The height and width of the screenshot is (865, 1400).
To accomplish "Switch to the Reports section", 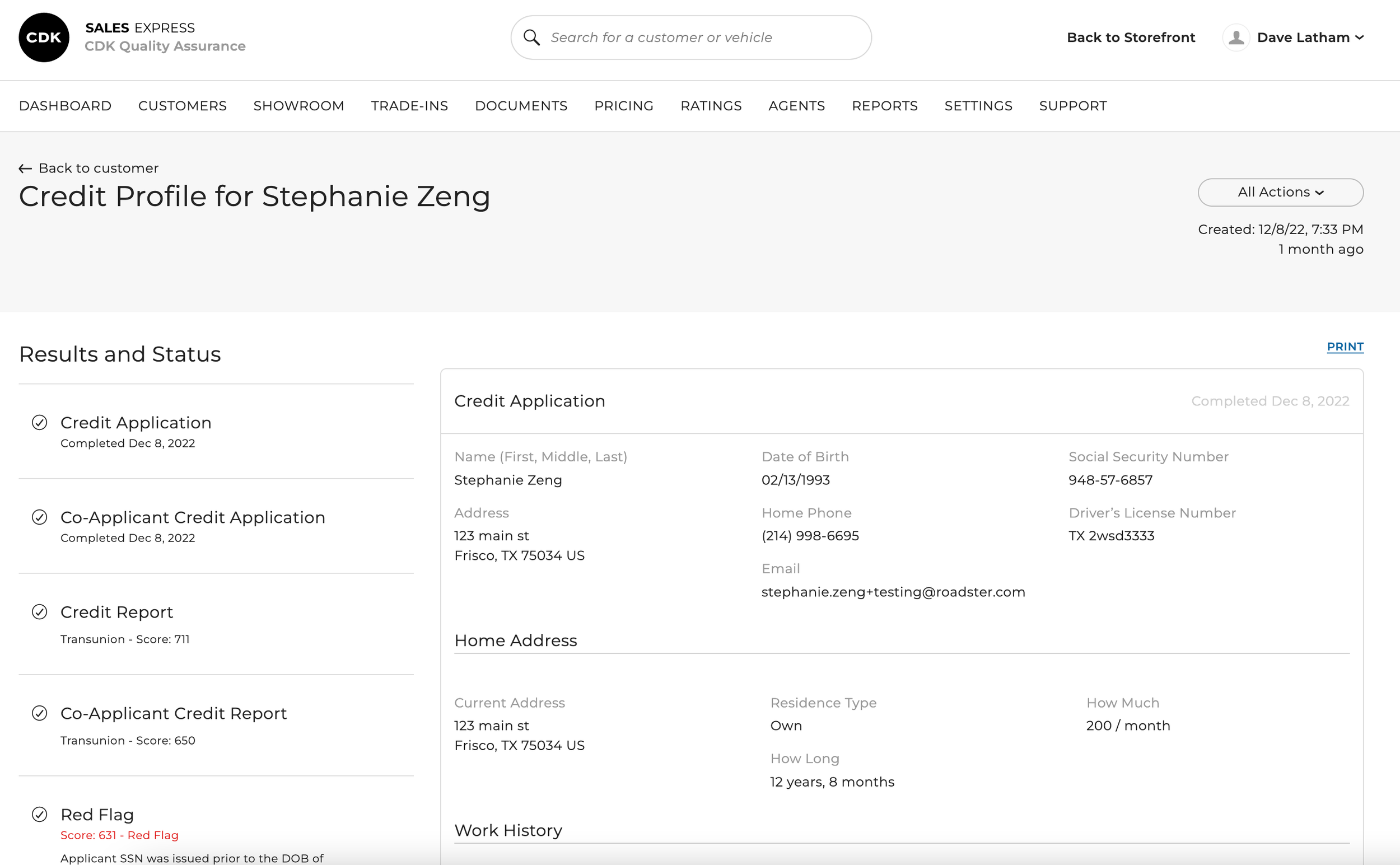I will coord(884,106).
